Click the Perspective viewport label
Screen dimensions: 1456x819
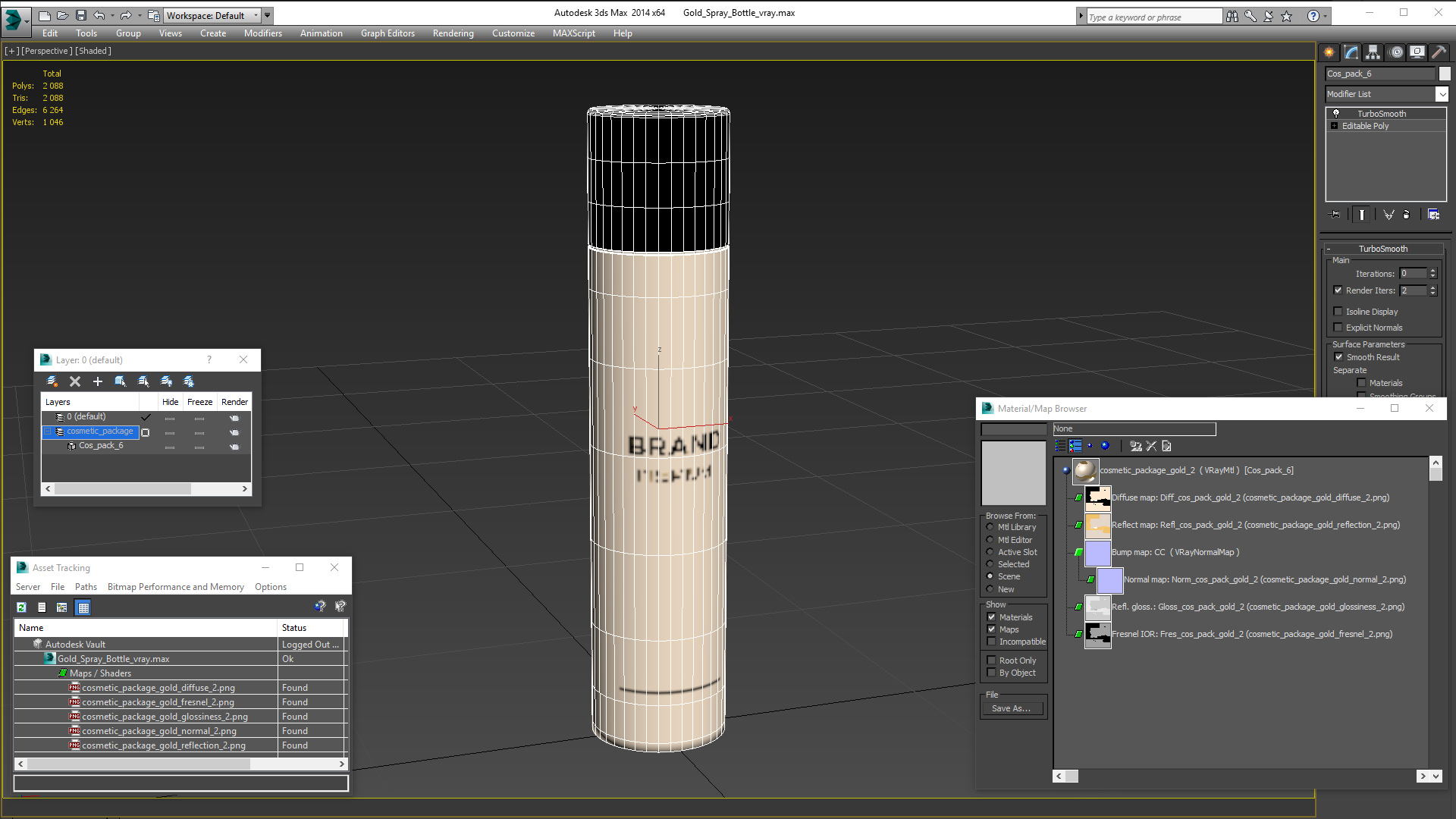point(47,51)
